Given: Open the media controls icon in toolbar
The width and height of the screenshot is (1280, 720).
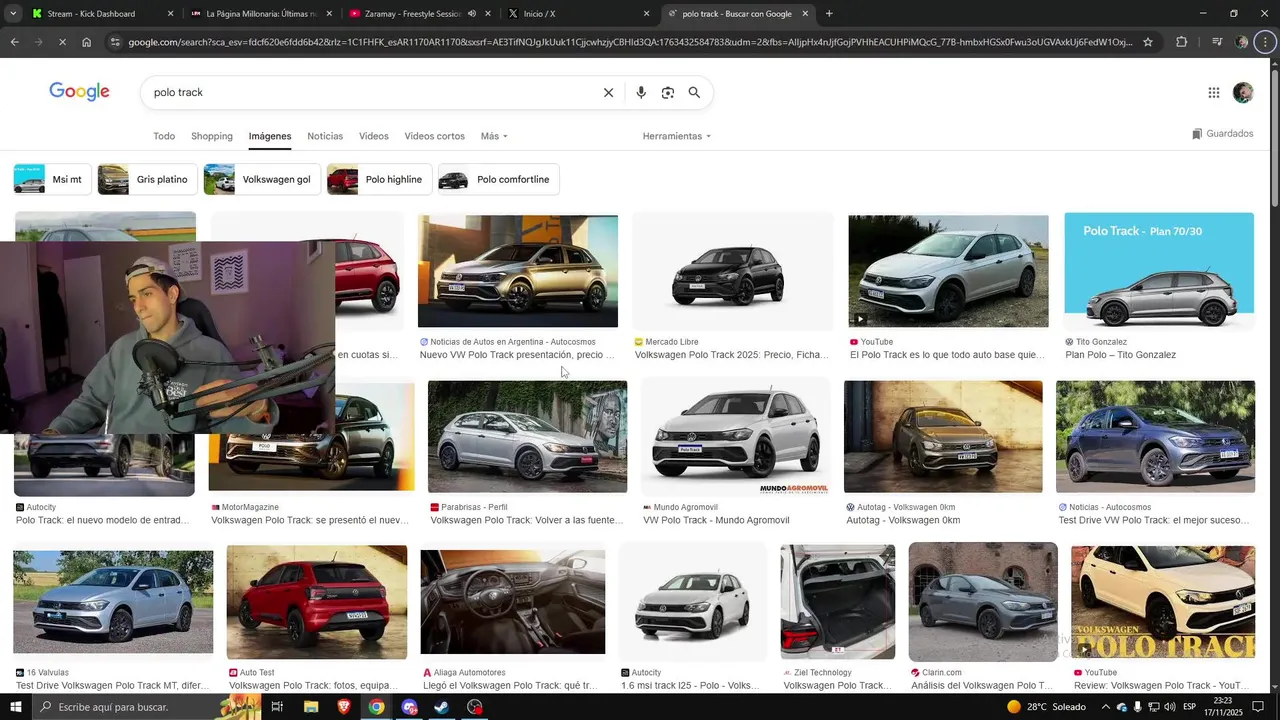Looking at the screenshot, I should pyautogui.click(x=1216, y=42).
